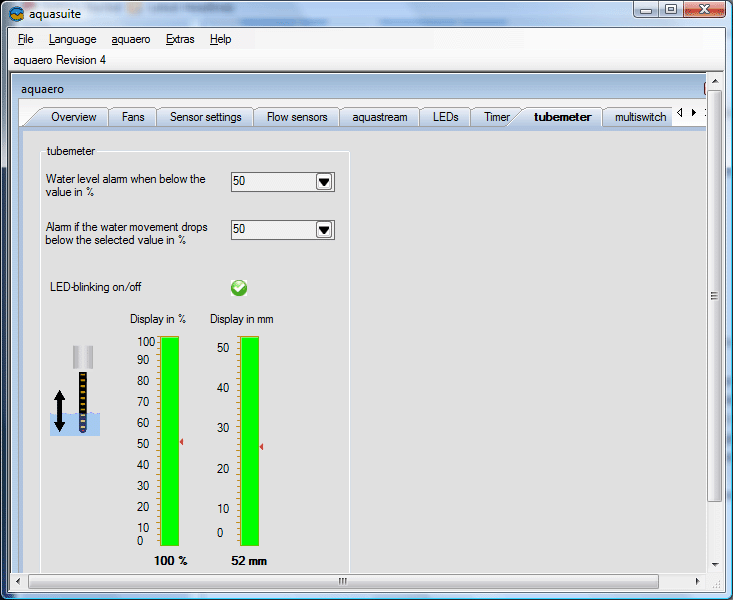Open the water movement alarm dropdown arrow
The height and width of the screenshot is (600, 733).
pos(324,230)
